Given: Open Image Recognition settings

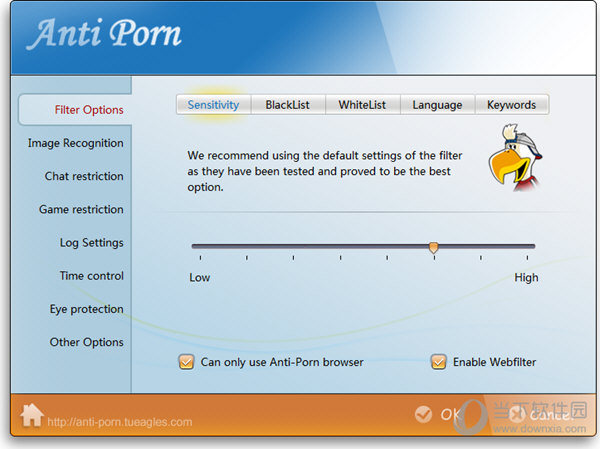Looking at the screenshot, I should pyautogui.click(x=75, y=143).
